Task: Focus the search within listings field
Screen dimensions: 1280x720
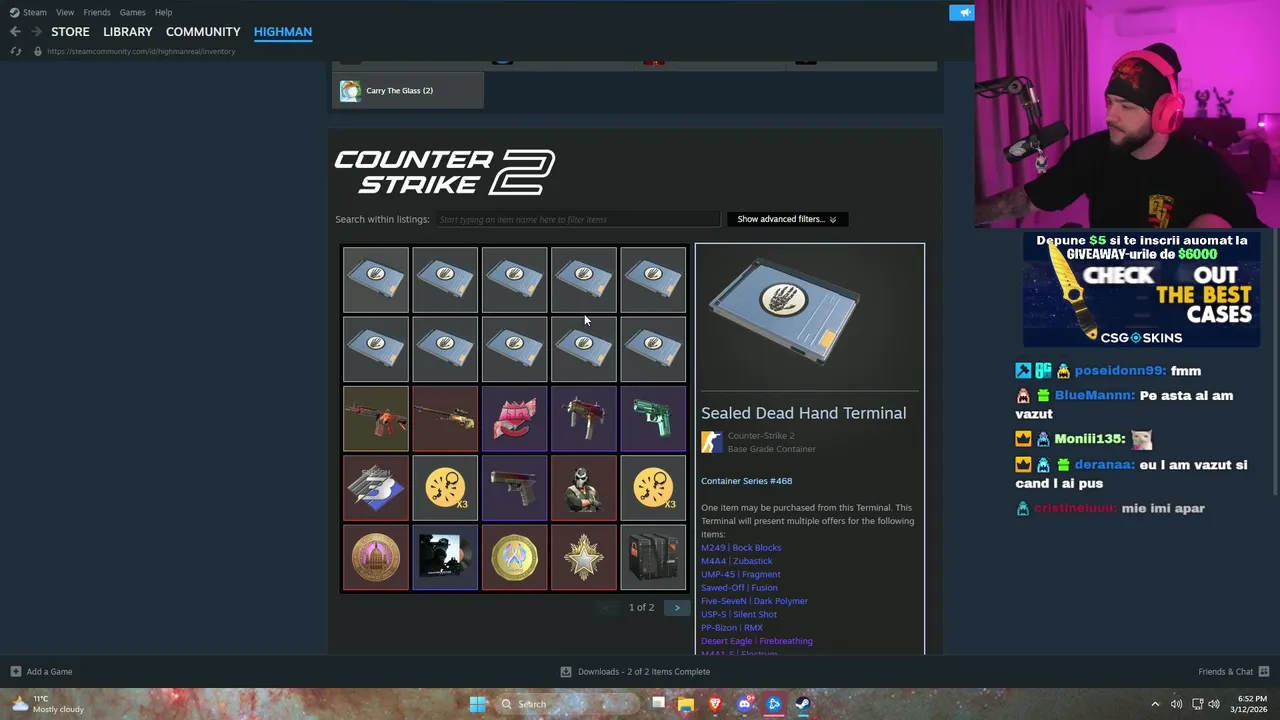Action: click(x=578, y=219)
